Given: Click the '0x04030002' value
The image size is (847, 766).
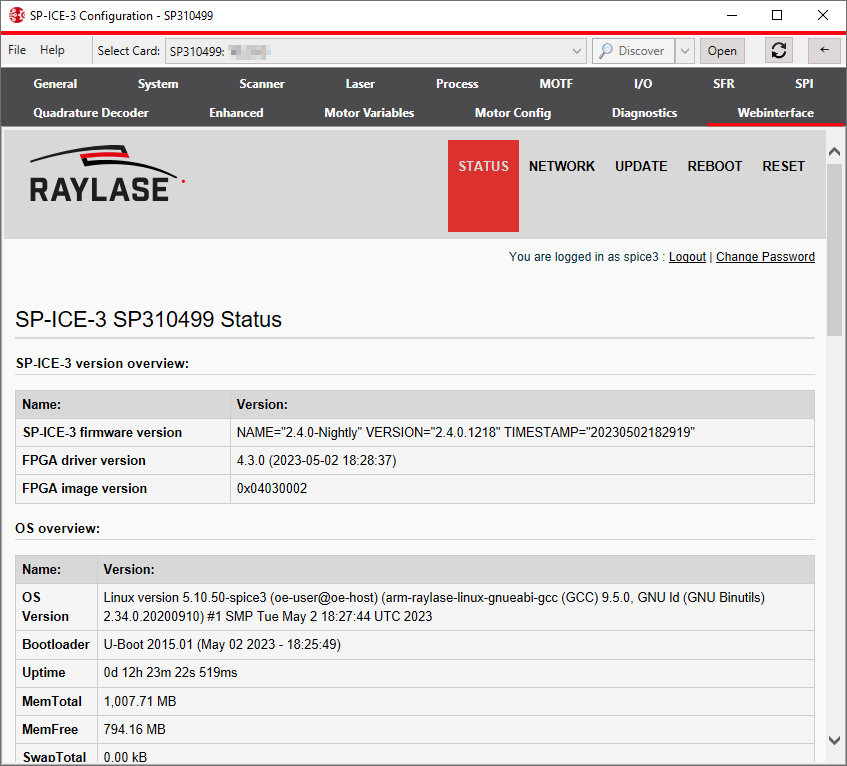Looking at the screenshot, I should point(272,489).
